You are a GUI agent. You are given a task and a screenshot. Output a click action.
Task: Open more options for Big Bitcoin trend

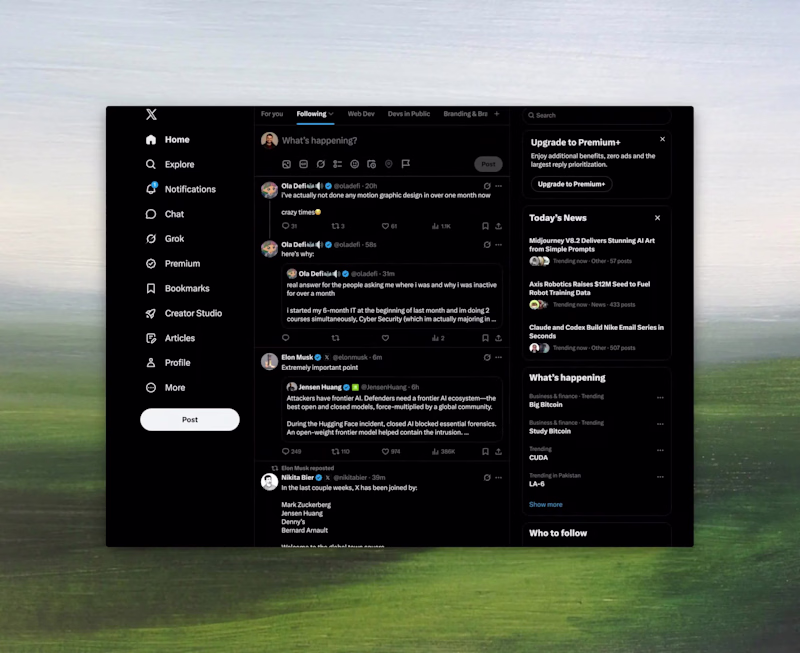tap(660, 397)
